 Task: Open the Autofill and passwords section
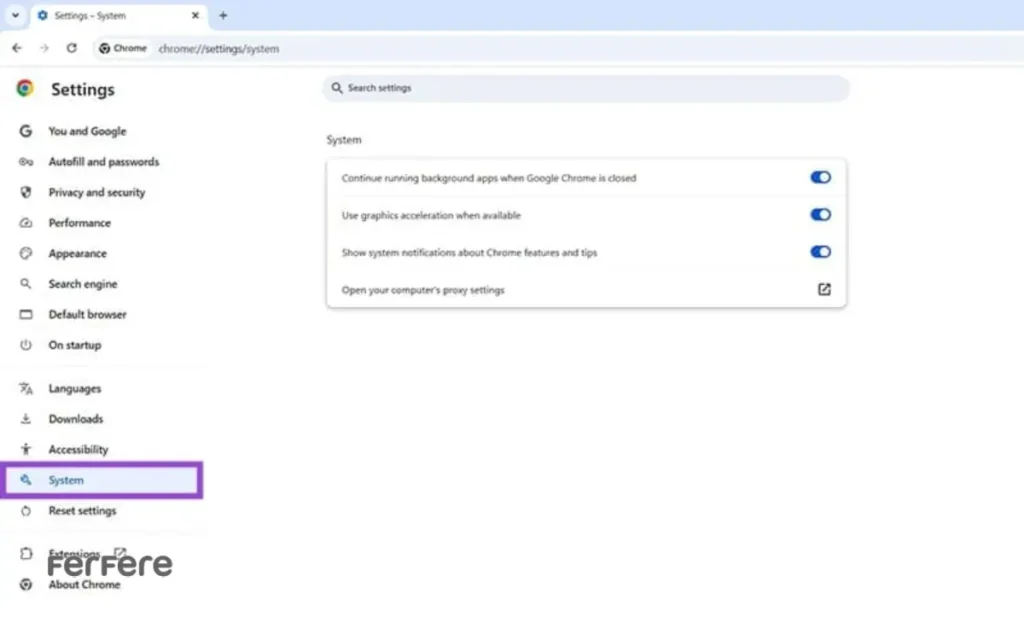point(103,162)
